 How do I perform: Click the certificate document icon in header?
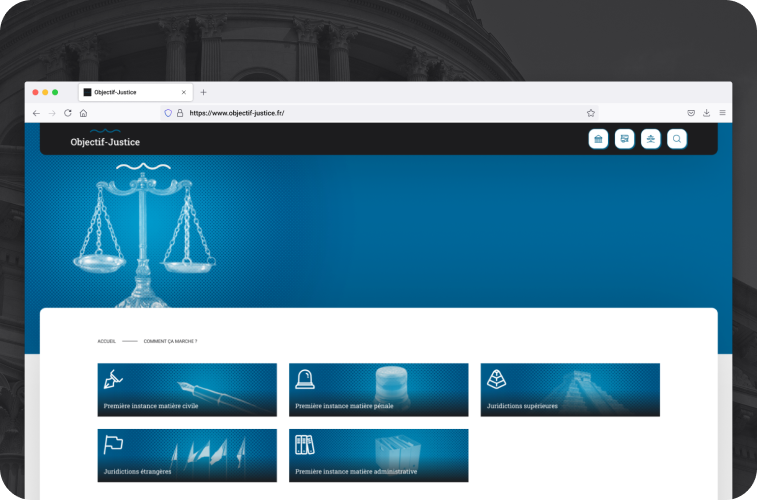pos(624,139)
